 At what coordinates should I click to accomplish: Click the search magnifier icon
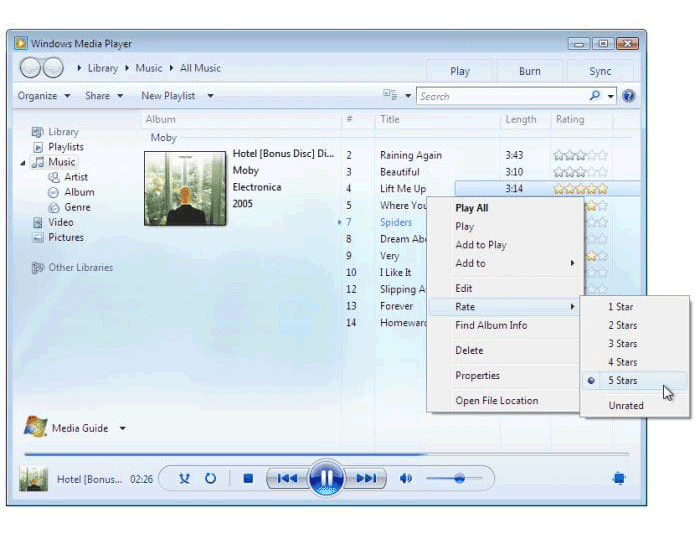click(x=595, y=96)
